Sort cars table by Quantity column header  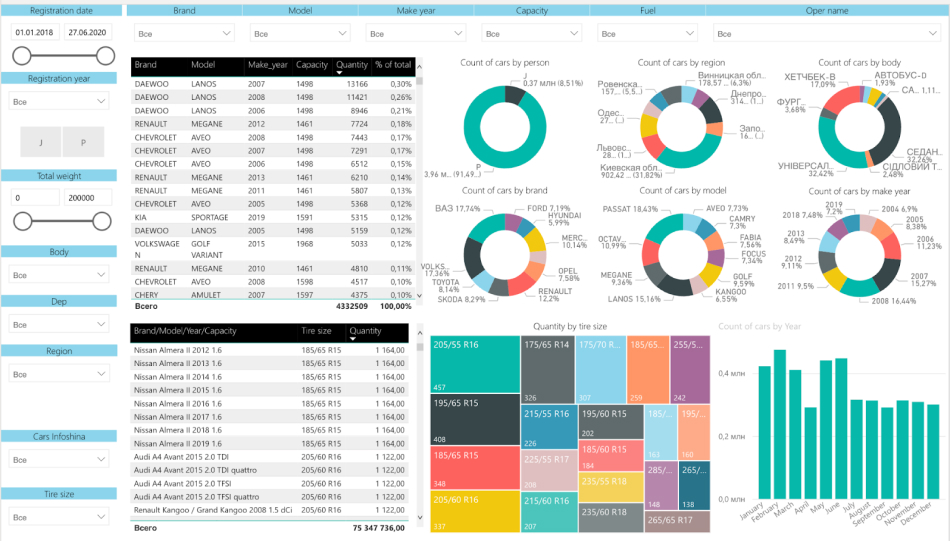pyautogui.click(x=351, y=65)
